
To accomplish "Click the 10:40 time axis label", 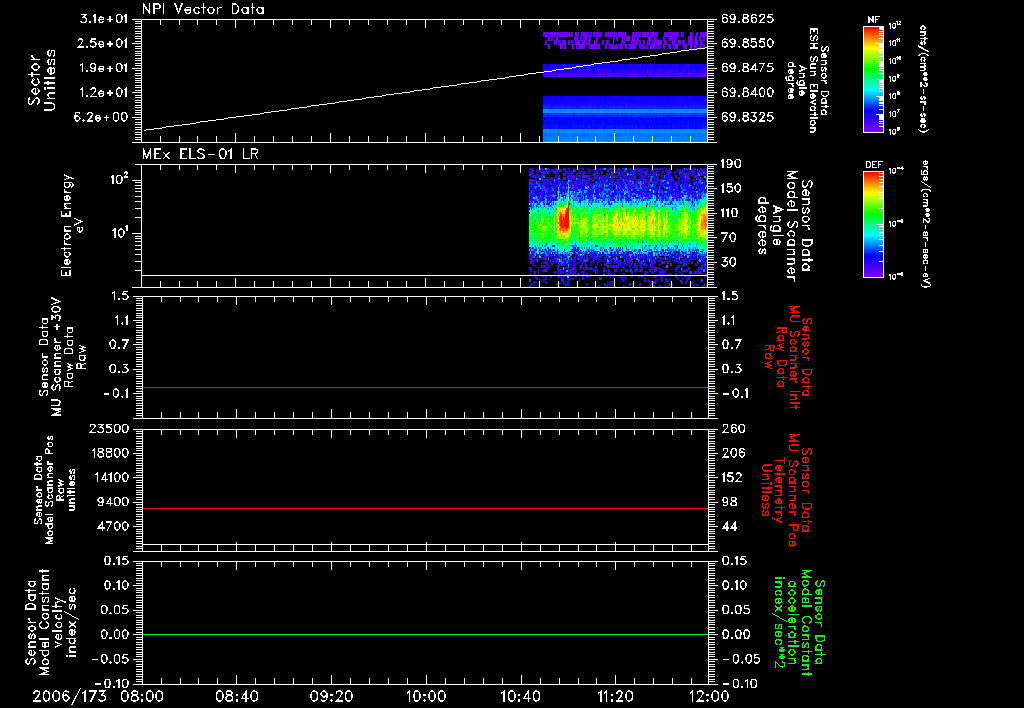I will pos(520,696).
